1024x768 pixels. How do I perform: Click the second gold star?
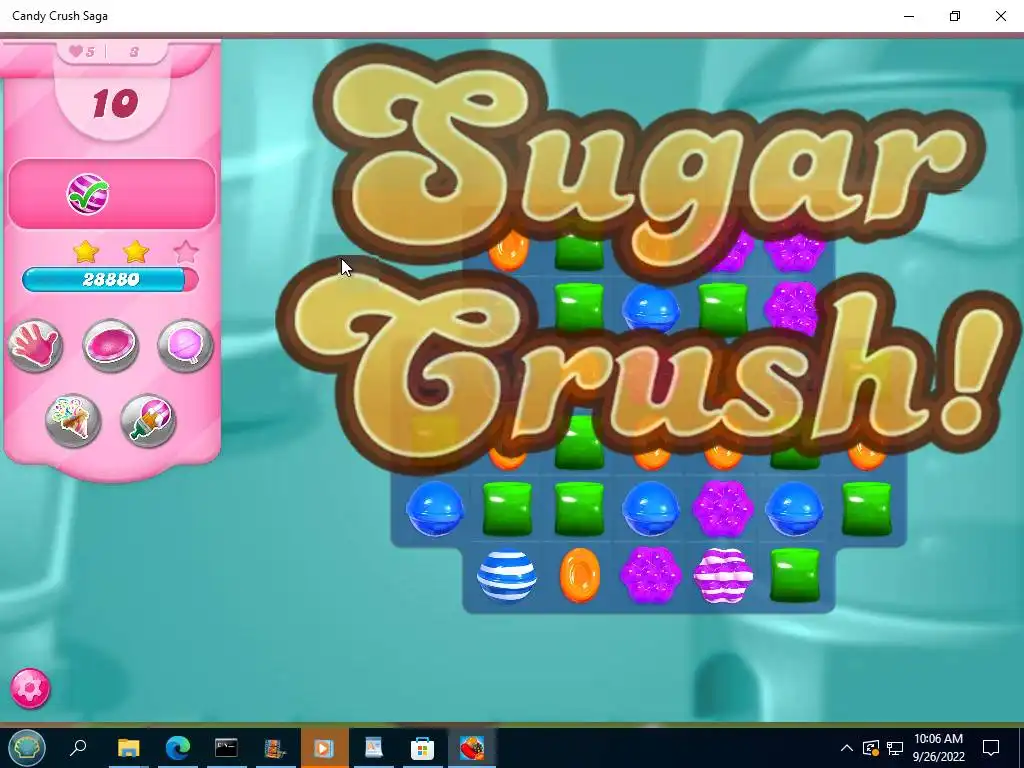point(135,251)
